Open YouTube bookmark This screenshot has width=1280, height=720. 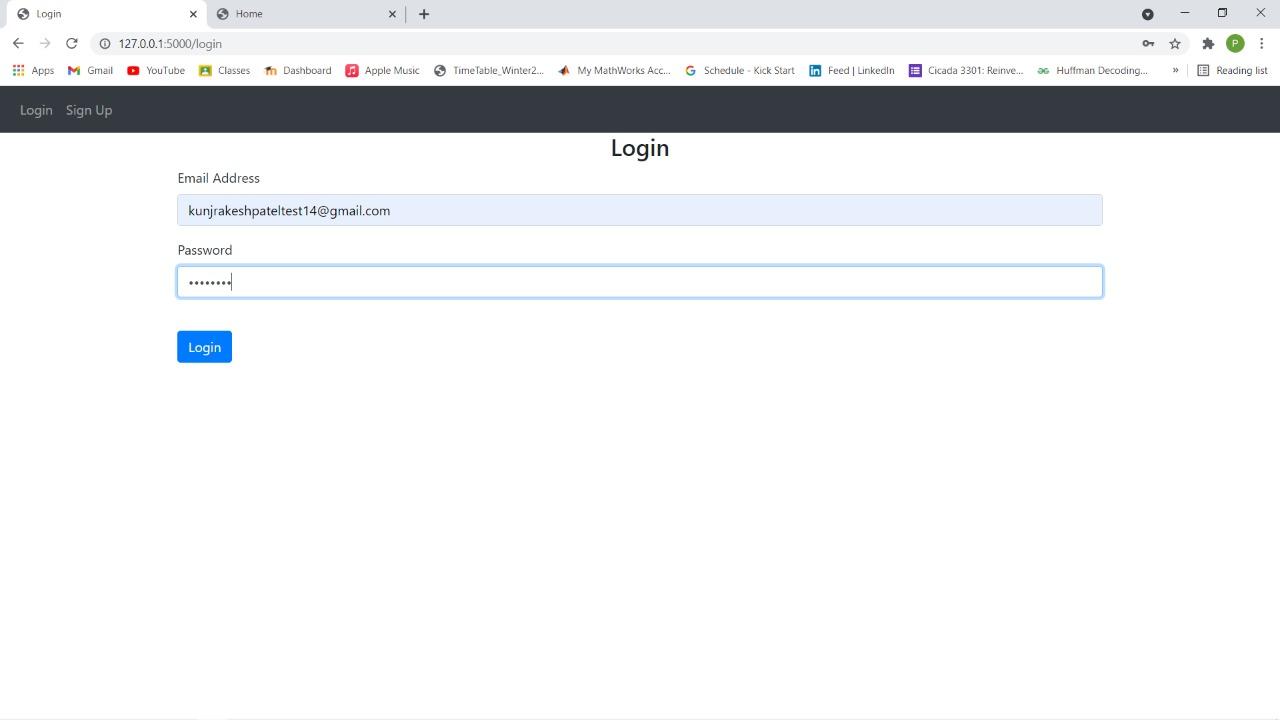(156, 70)
